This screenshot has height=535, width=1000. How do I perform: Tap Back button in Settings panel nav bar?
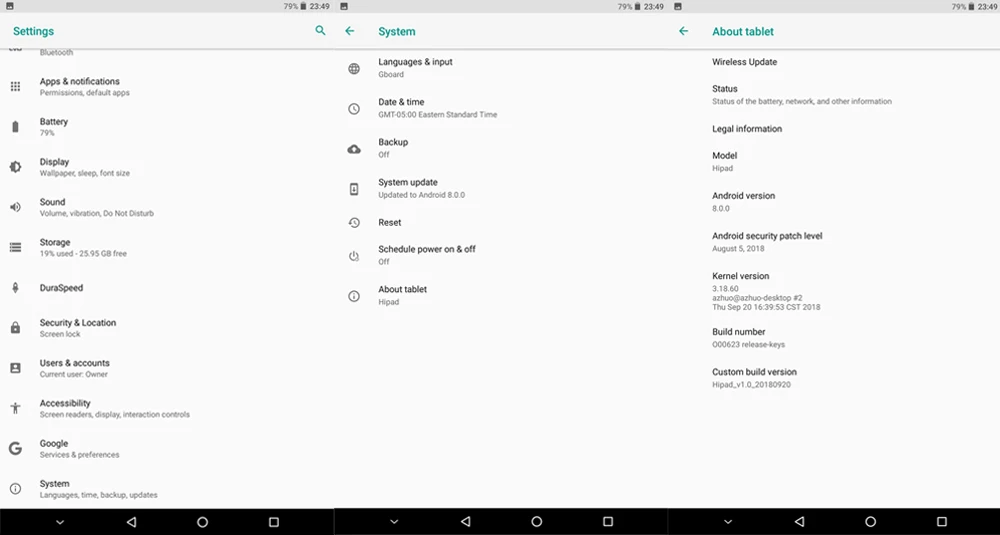[131, 522]
